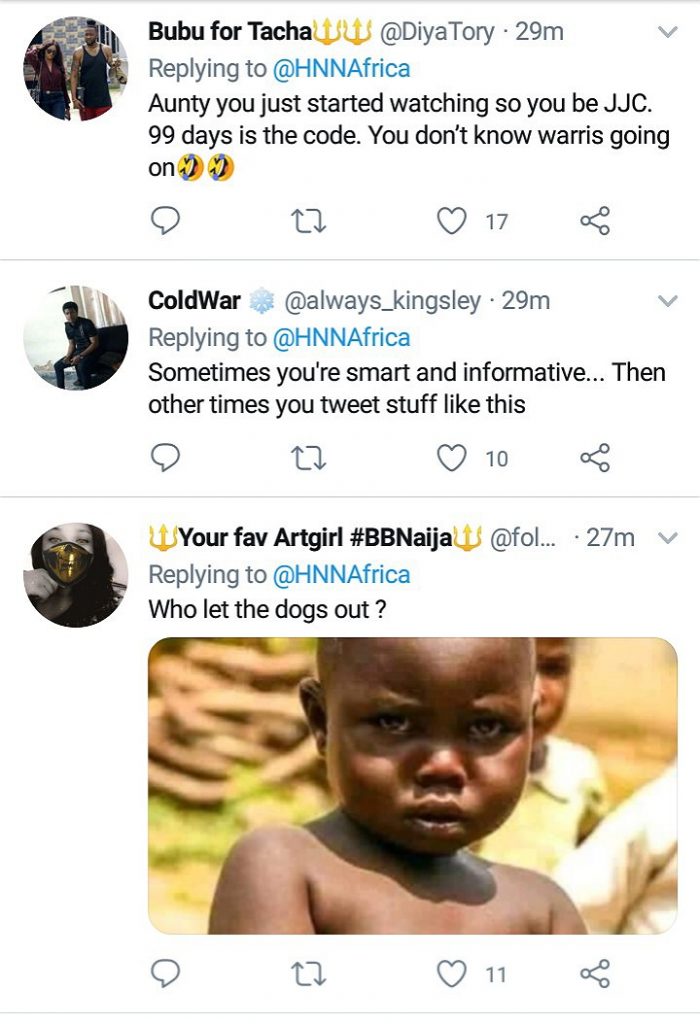Share the Artgirl tweet
Viewport: 700px width, 1024px height.
[594, 973]
